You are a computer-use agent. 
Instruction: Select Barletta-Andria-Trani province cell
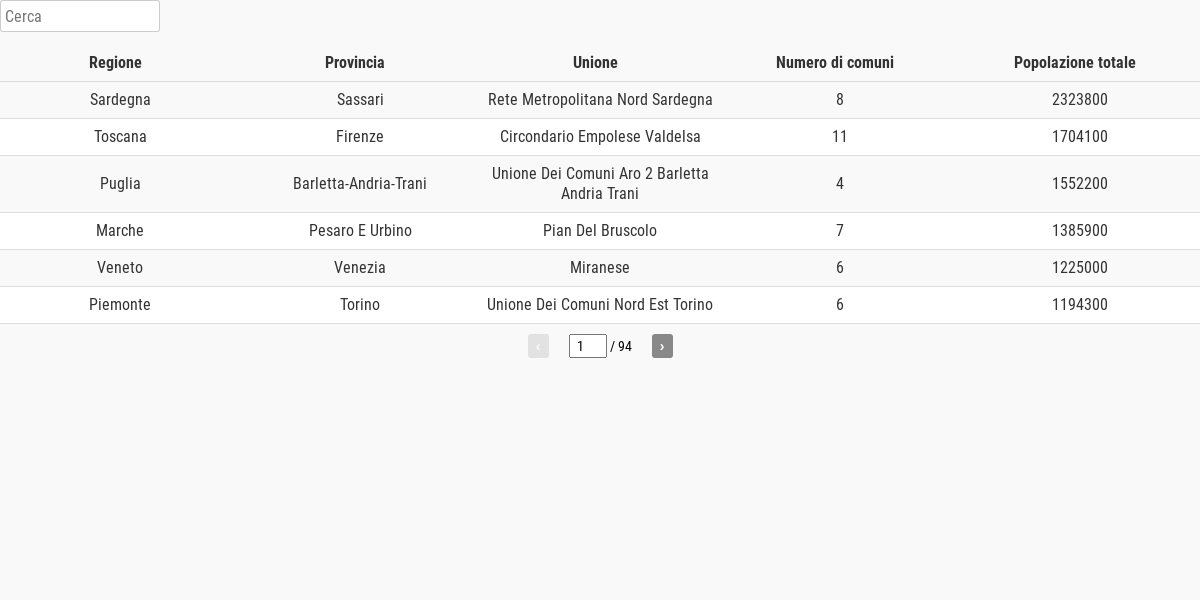click(x=360, y=184)
